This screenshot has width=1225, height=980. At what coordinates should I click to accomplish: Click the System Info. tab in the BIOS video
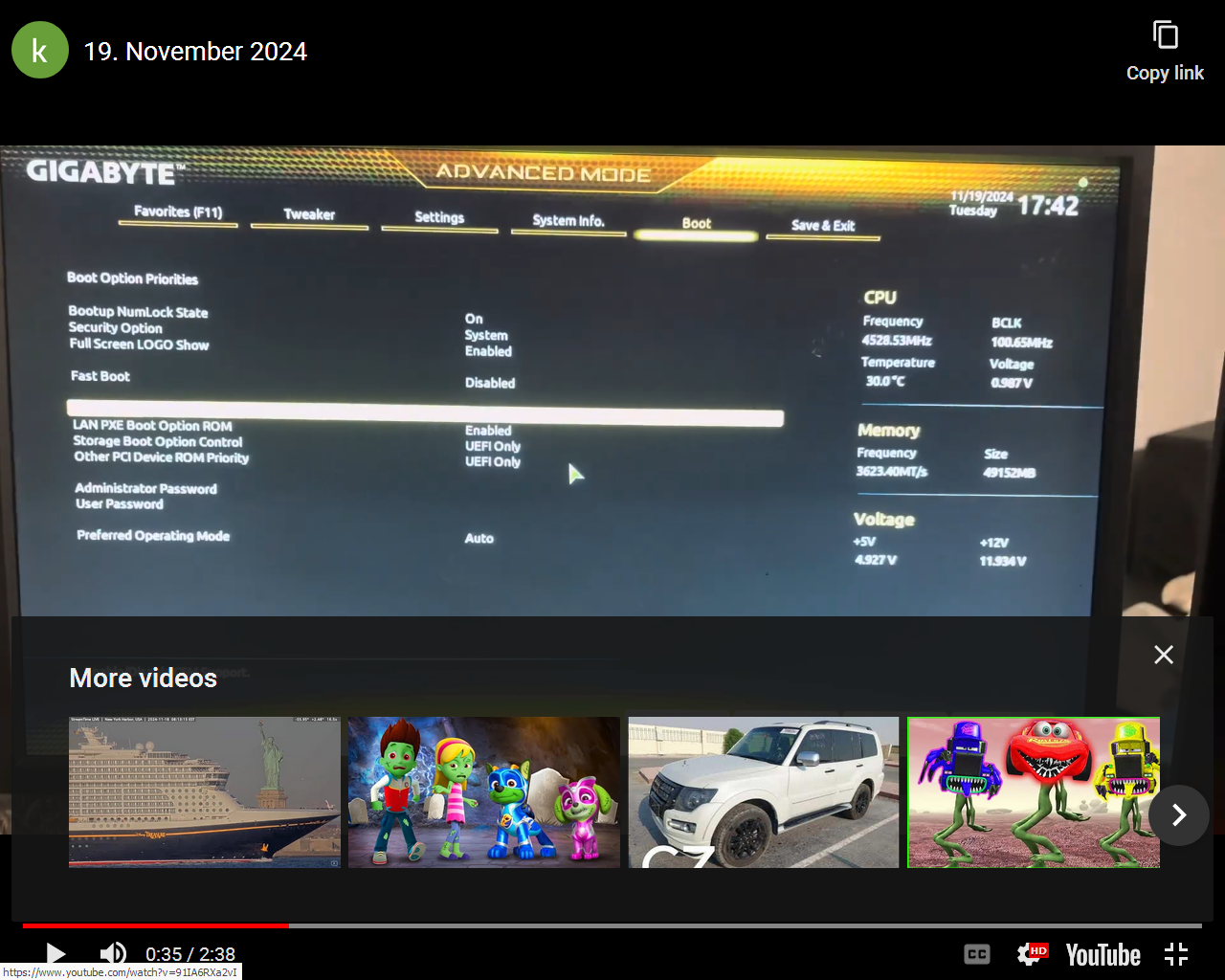pyautogui.click(x=568, y=220)
